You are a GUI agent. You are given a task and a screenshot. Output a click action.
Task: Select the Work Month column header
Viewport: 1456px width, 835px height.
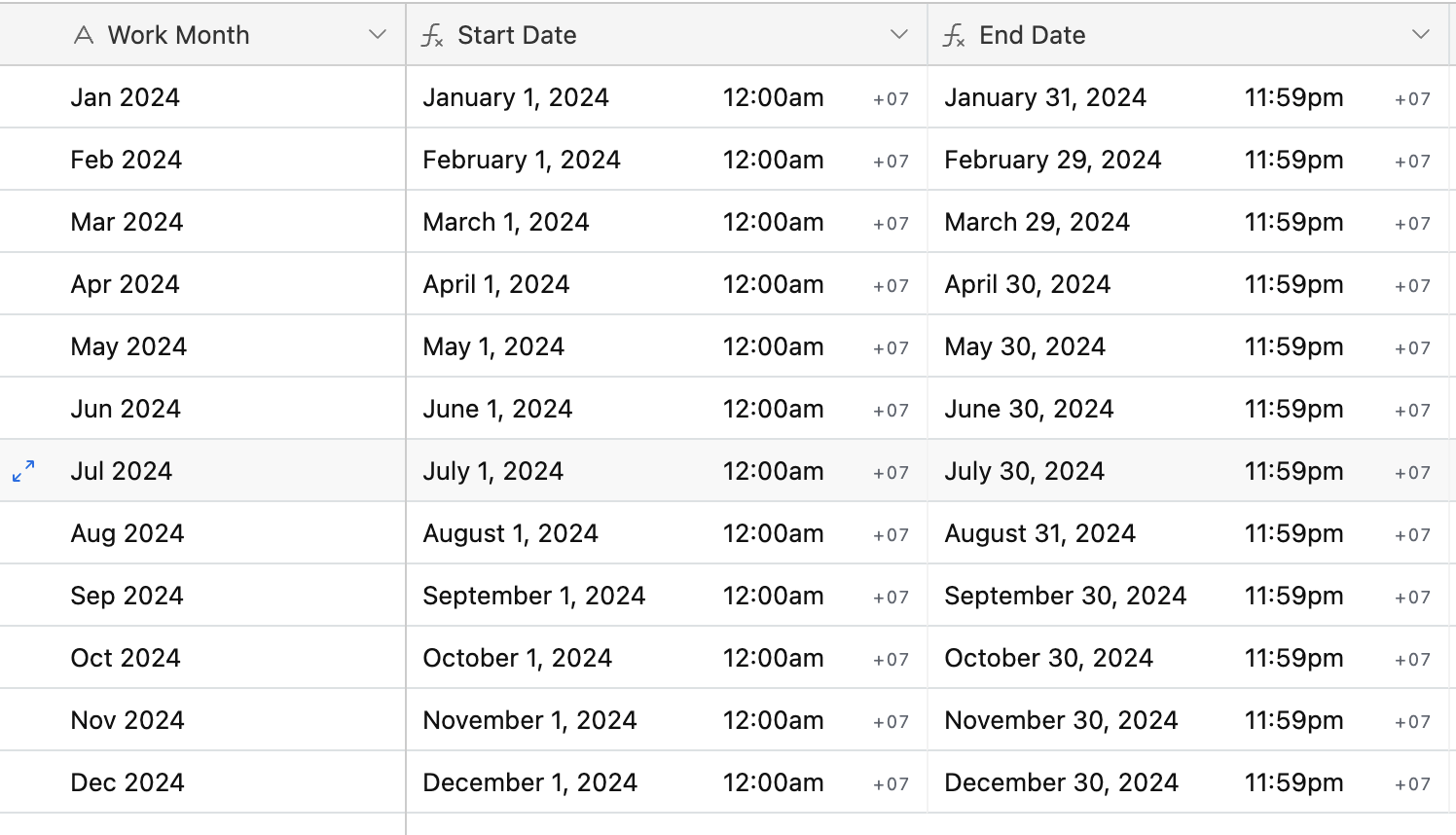pos(202,35)
